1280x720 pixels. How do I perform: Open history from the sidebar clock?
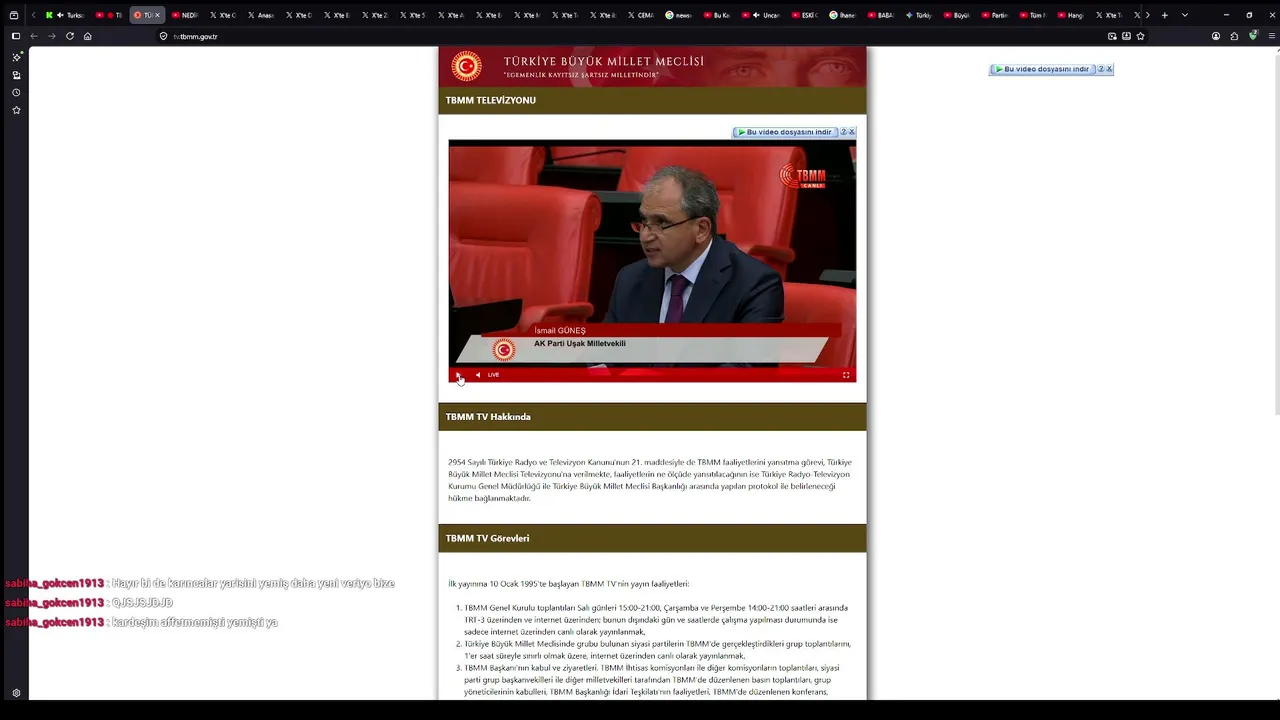pos(16,93)
